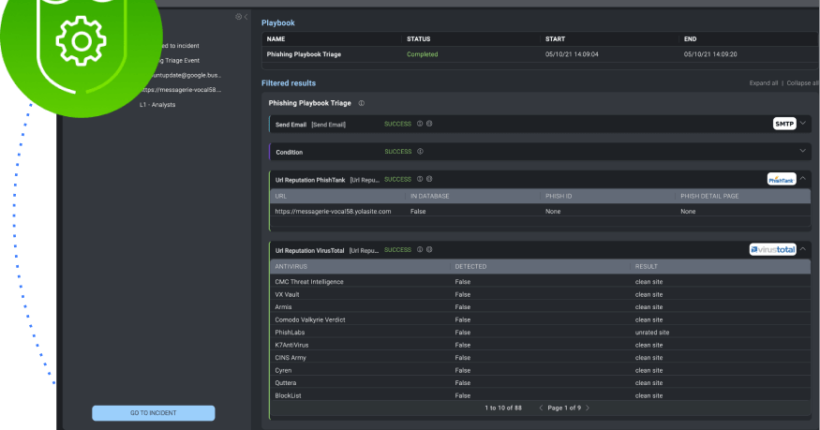
Task: Click PHISH ID column header
Action: point(559,196)
